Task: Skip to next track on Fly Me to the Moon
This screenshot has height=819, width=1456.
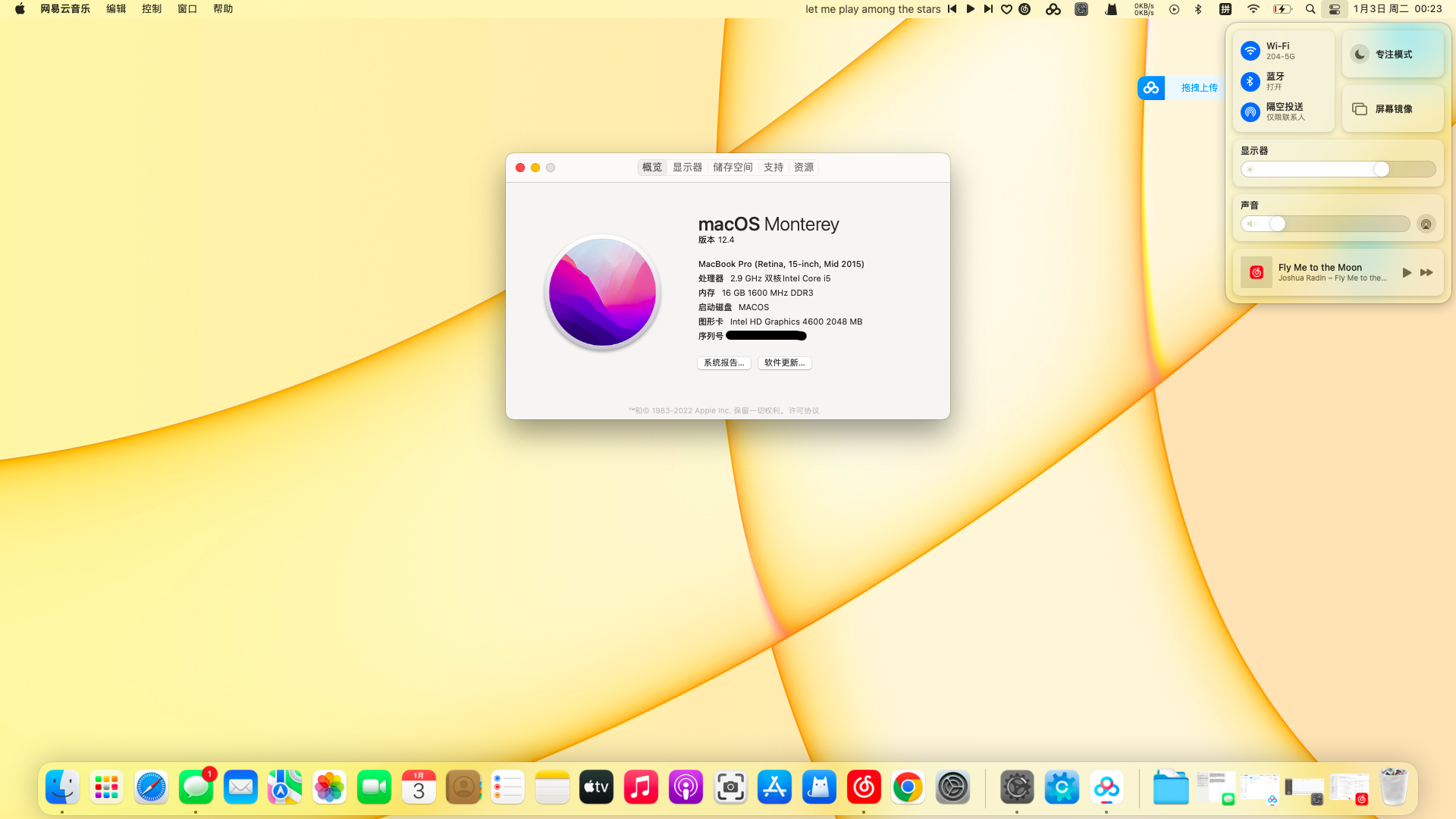Action: tap(1427, 272)
